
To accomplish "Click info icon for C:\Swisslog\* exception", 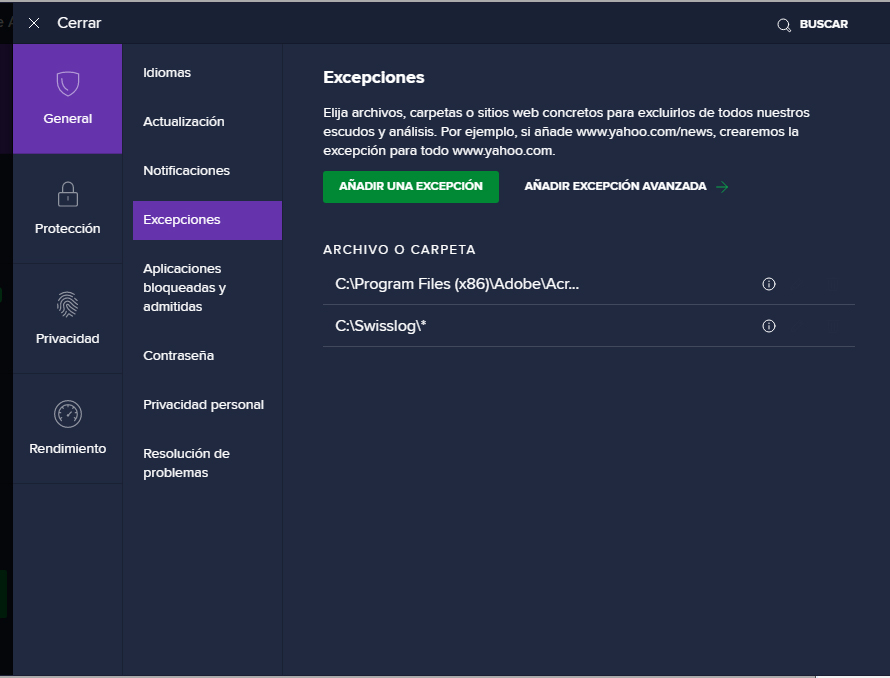I will pyautogui.click(x=769, y=326).
